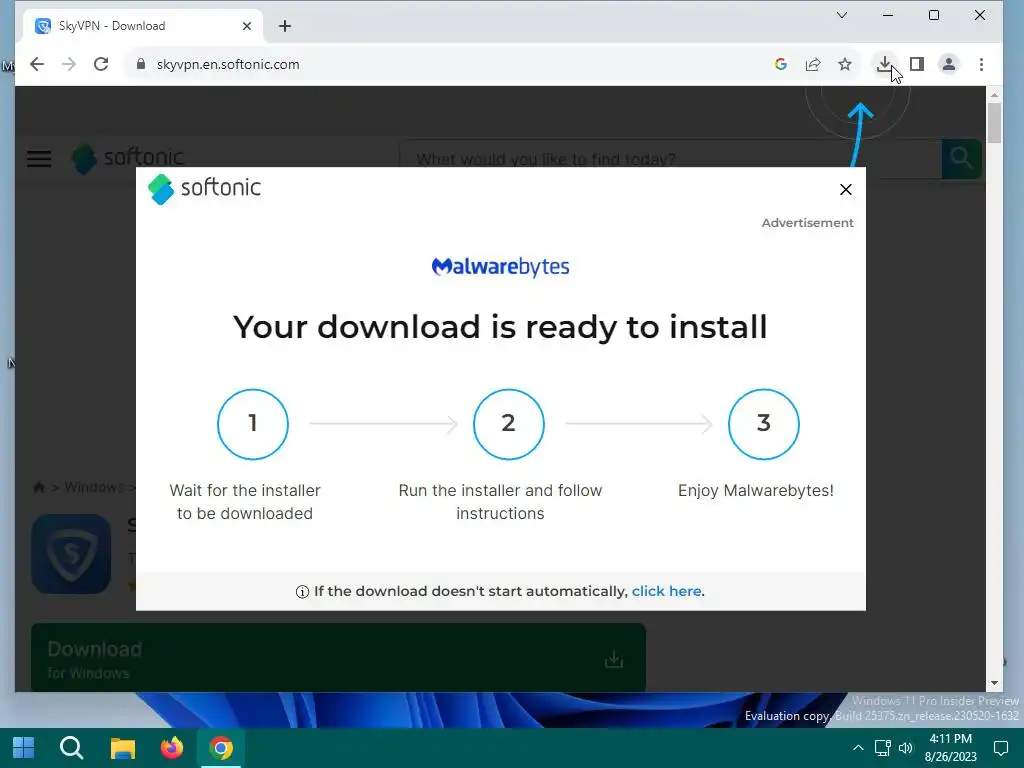Open a new browser tab
Screen dimensions: 1024x768
pyautogui.click(x=285, y=26)
